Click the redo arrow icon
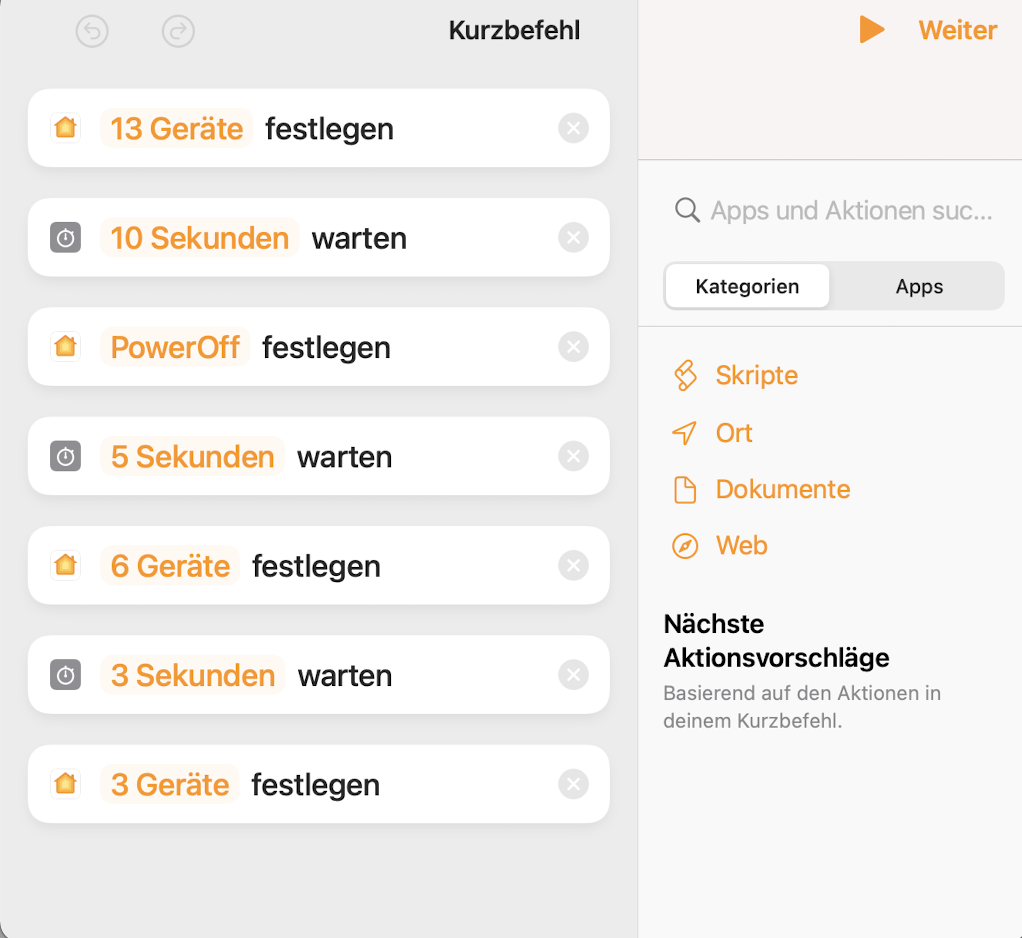1022x938 pixels. pyautogui.click(x=178, y=32)
